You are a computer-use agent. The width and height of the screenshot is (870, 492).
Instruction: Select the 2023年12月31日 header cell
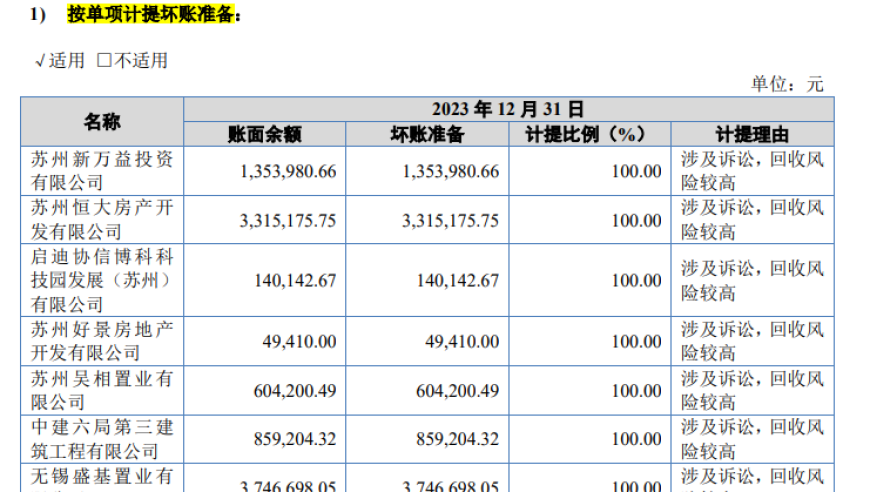(507, 109)
